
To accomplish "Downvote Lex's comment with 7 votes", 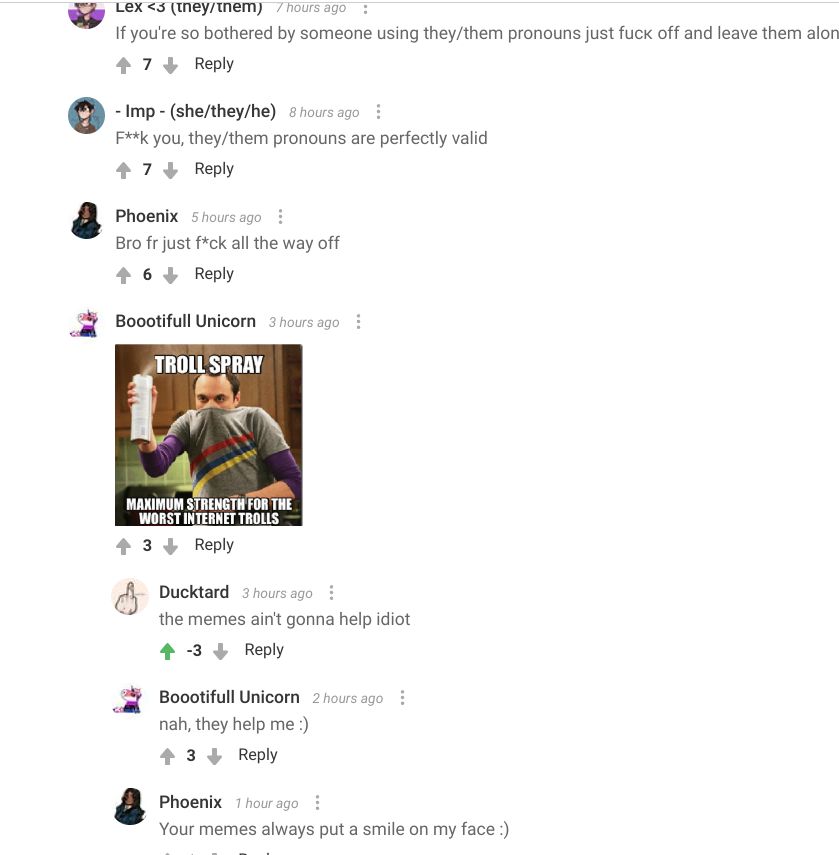I will pos(171,65).
